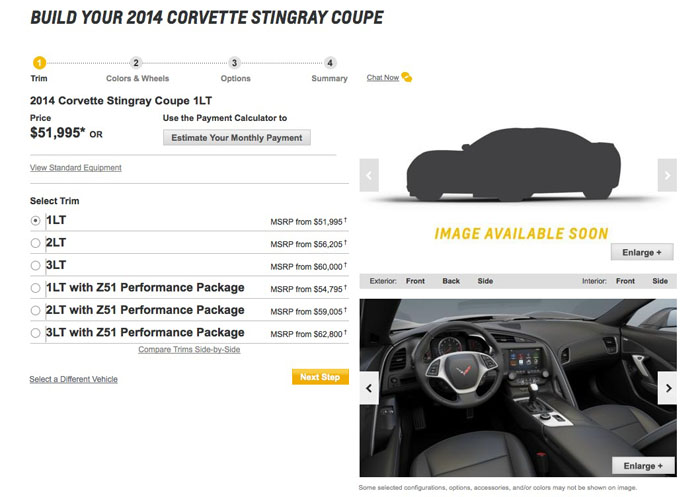Switch to Exterior Front view
Viewport: 700px width, 497px height.
415,281
